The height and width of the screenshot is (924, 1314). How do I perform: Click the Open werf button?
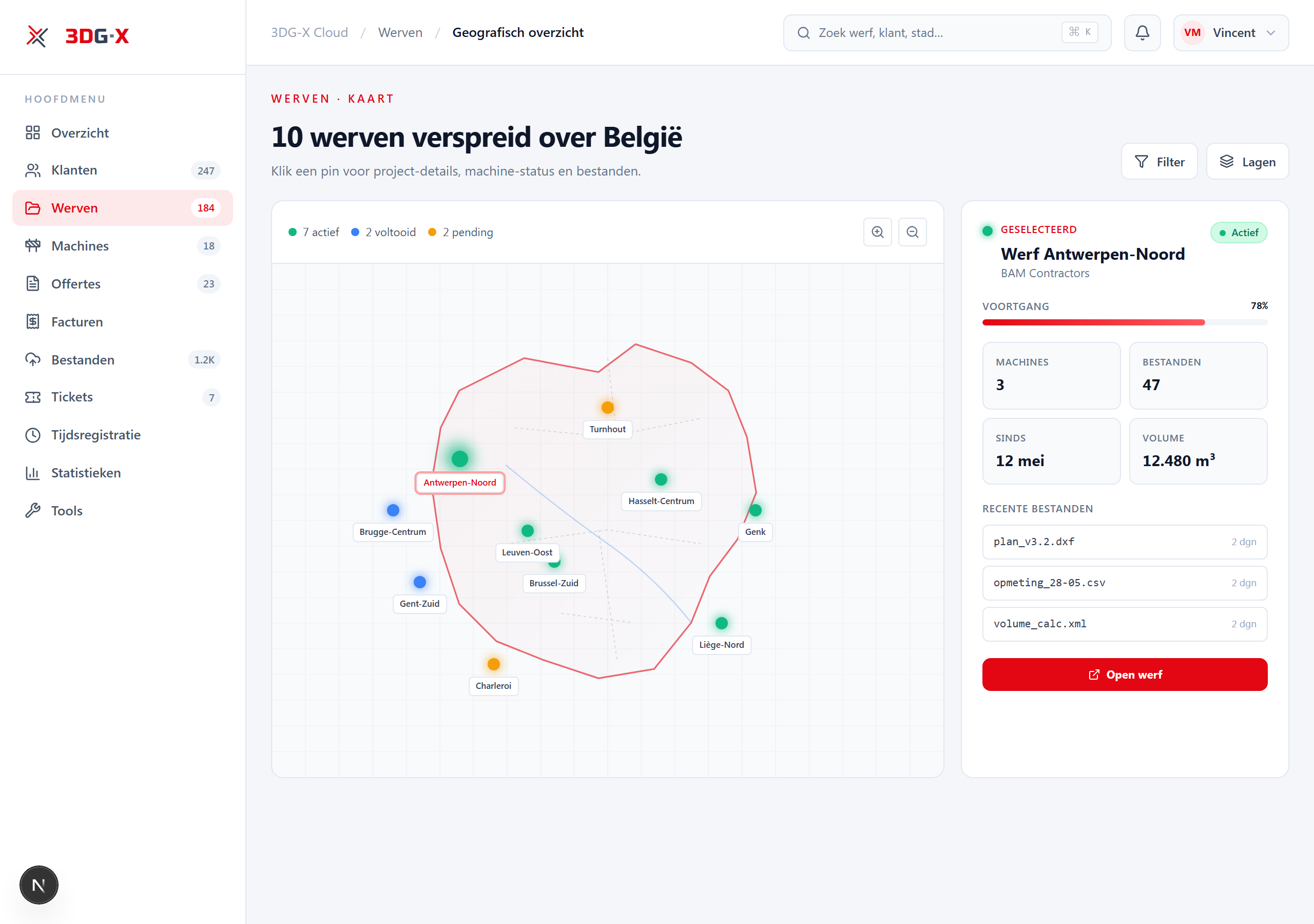click(x=1125, y=674)
